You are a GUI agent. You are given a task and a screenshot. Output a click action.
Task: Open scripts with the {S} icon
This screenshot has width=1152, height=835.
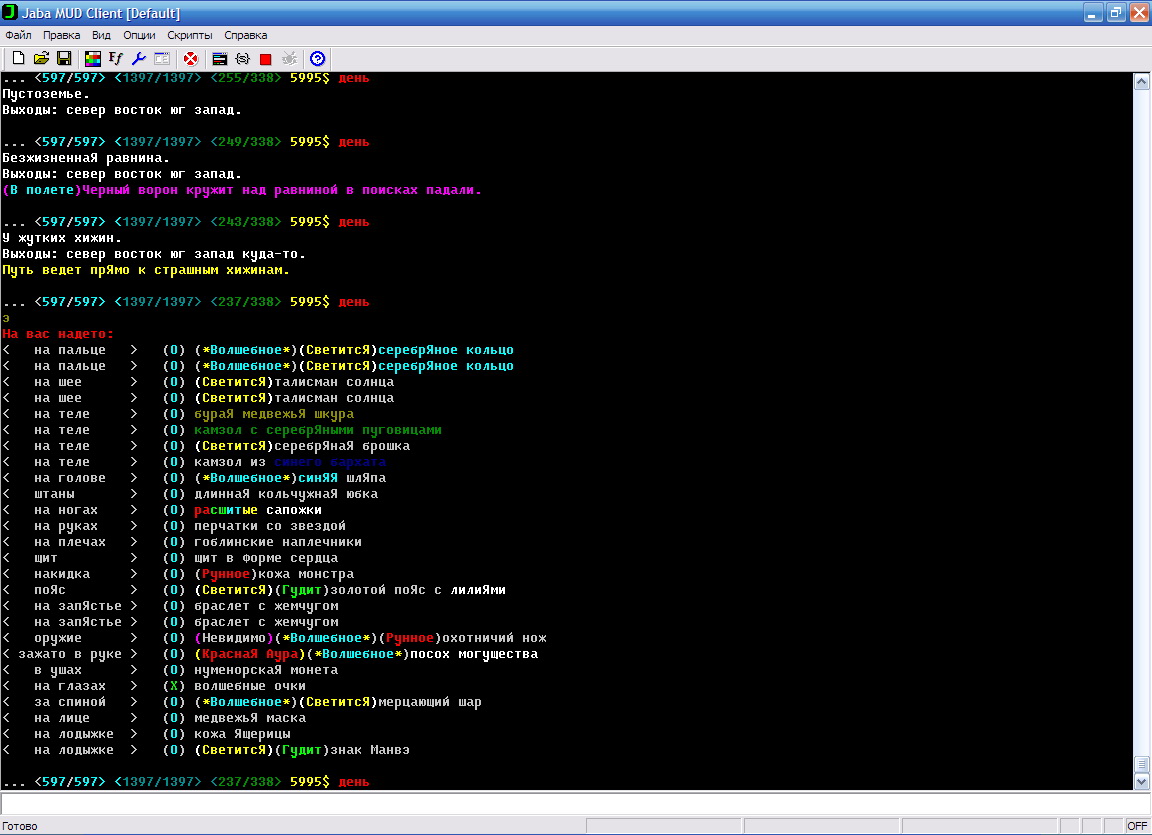(242, 59)
